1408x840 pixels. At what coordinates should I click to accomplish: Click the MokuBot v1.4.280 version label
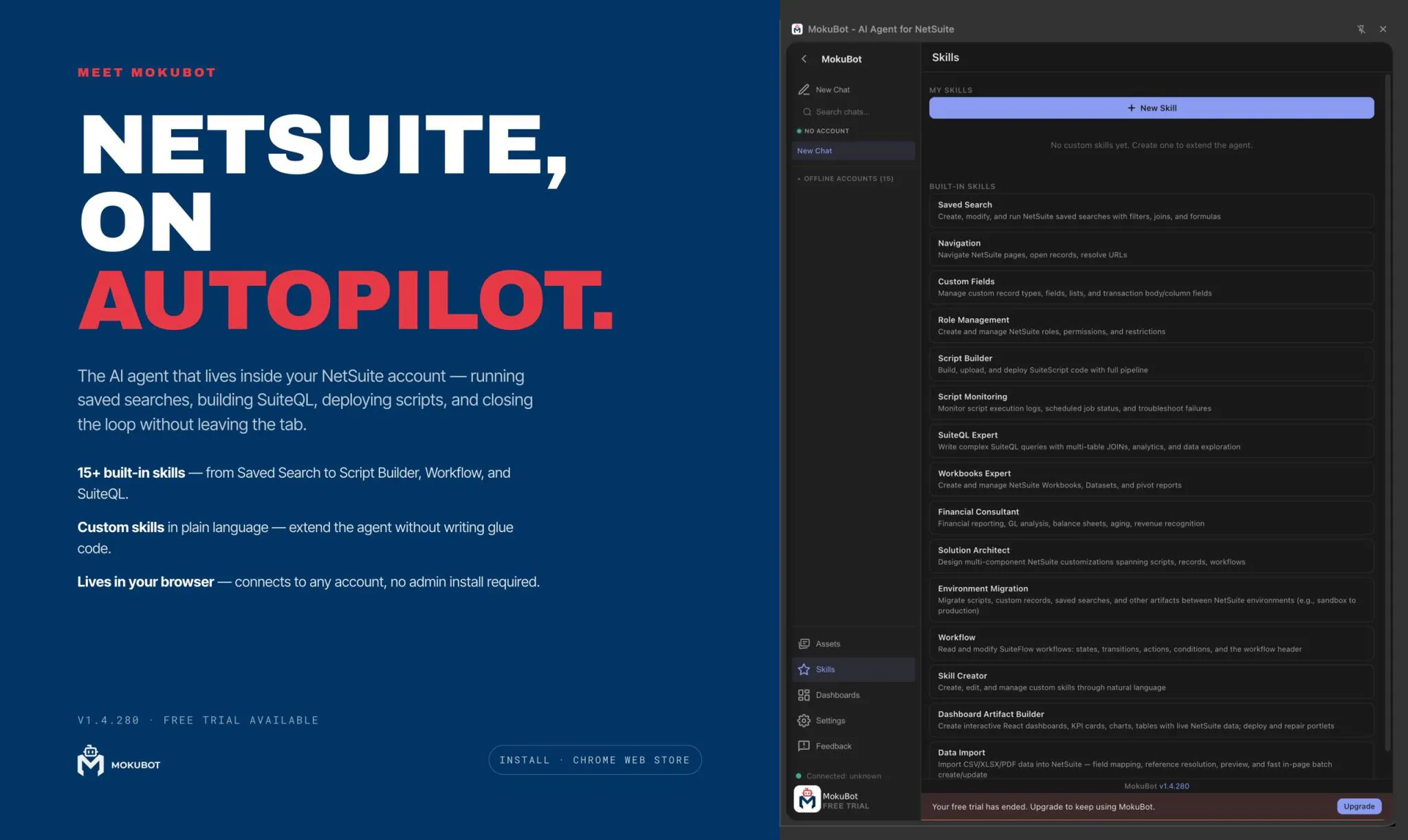[1156, 786]
